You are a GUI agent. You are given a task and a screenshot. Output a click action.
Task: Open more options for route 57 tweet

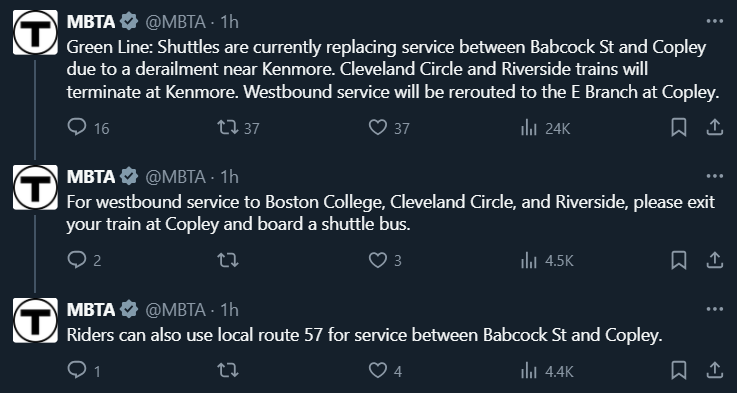point(714,309)
